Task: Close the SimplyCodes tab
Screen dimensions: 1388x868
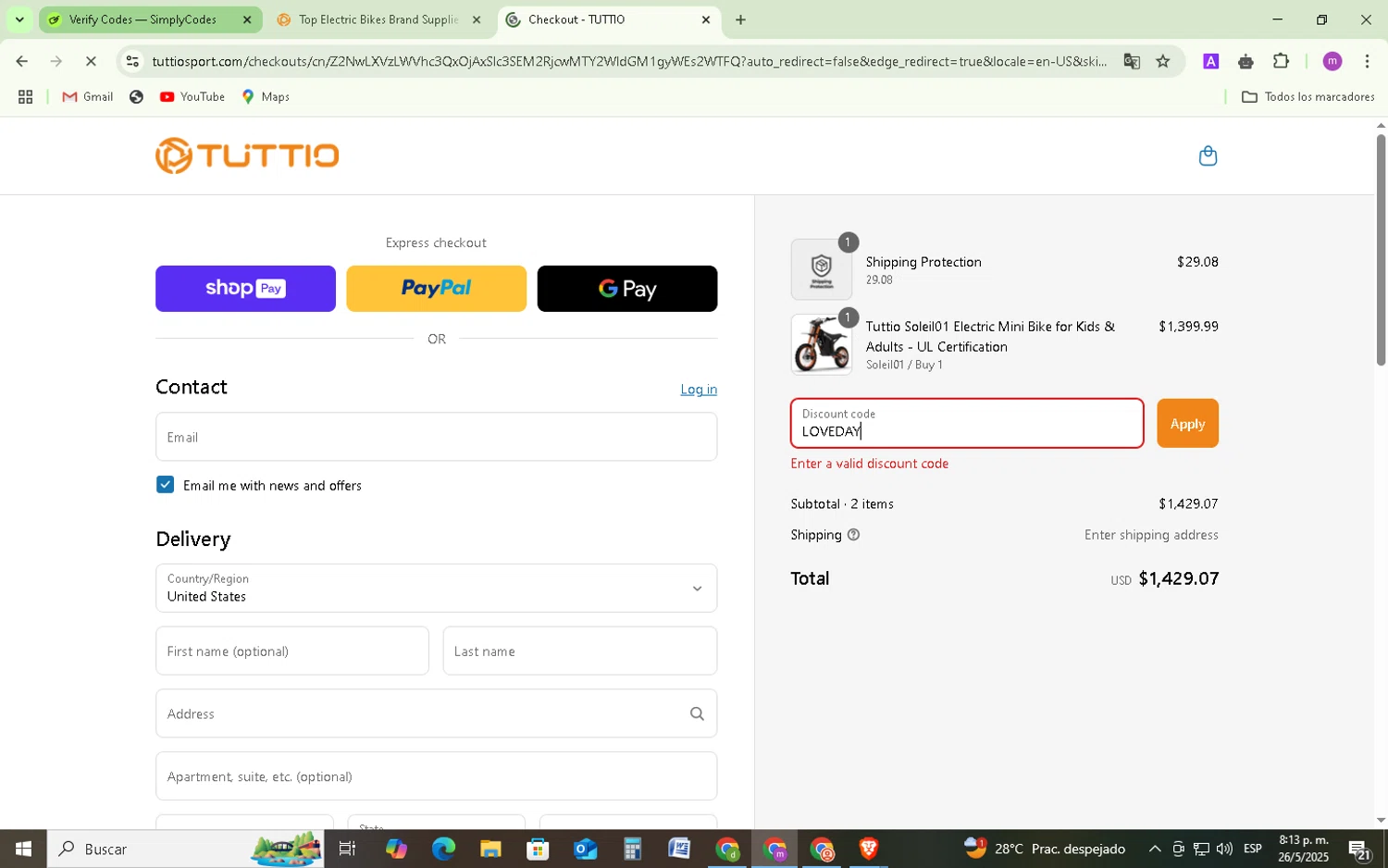Action: [x=247, y=19]
